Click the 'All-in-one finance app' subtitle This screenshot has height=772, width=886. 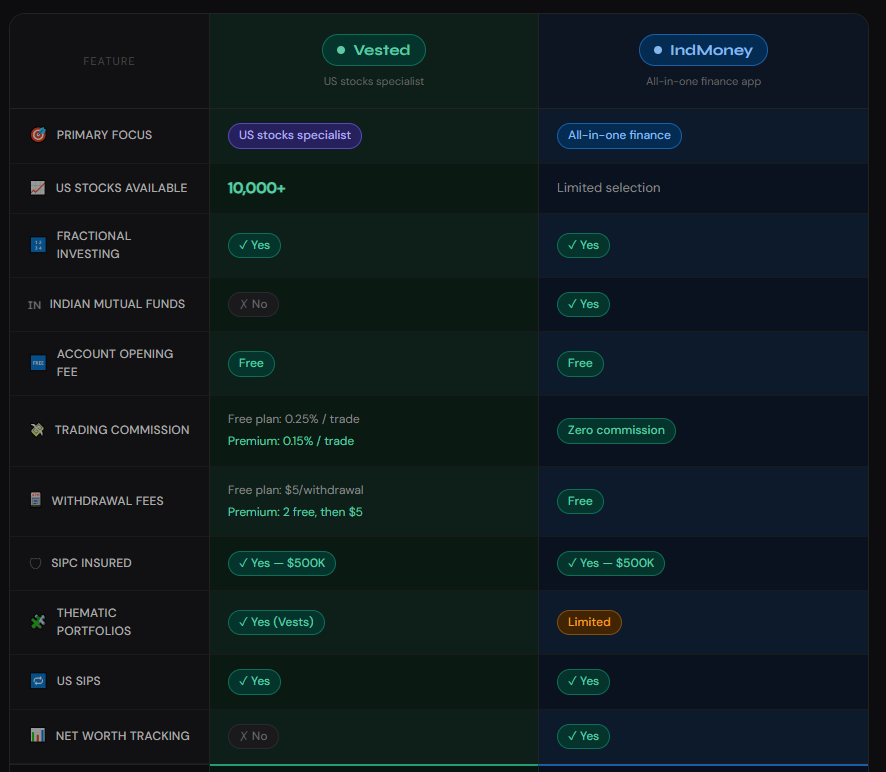(703, 81)
